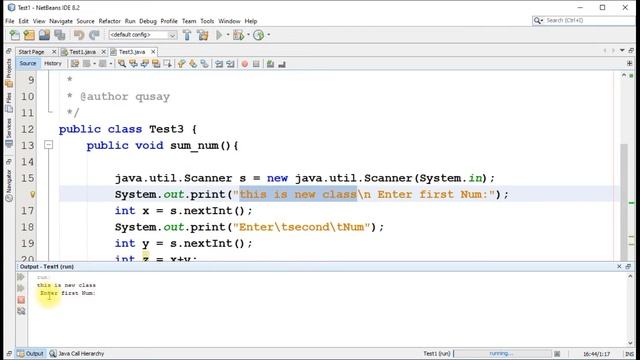Open the Window menu
Image resolution: width=640 pixels, height=360 pixels.
pos(229,21)
